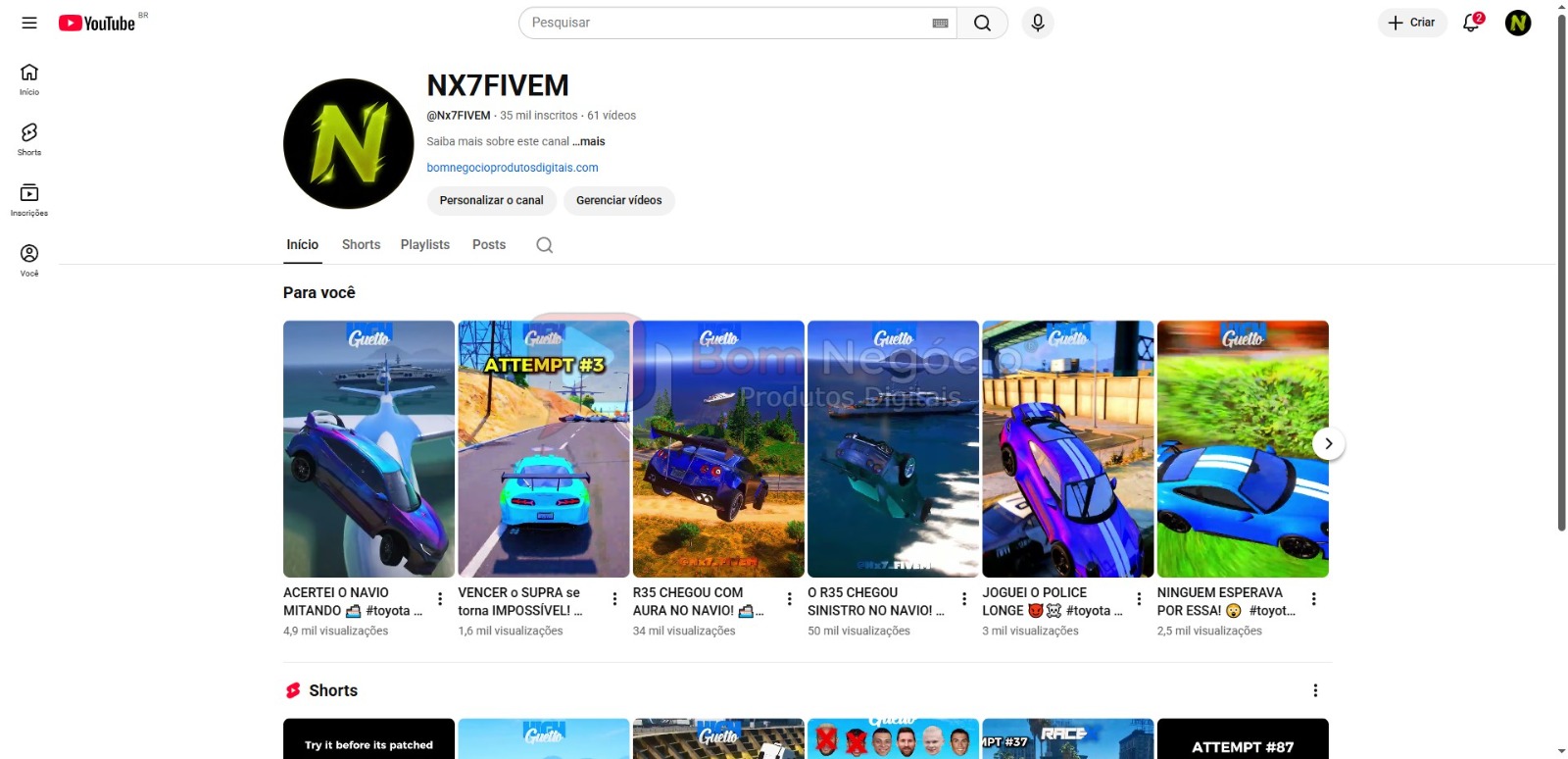The width and height of the screenshot is (1568, 759).
Task: Click the magnifier search button
Action: tap(982, 23)
